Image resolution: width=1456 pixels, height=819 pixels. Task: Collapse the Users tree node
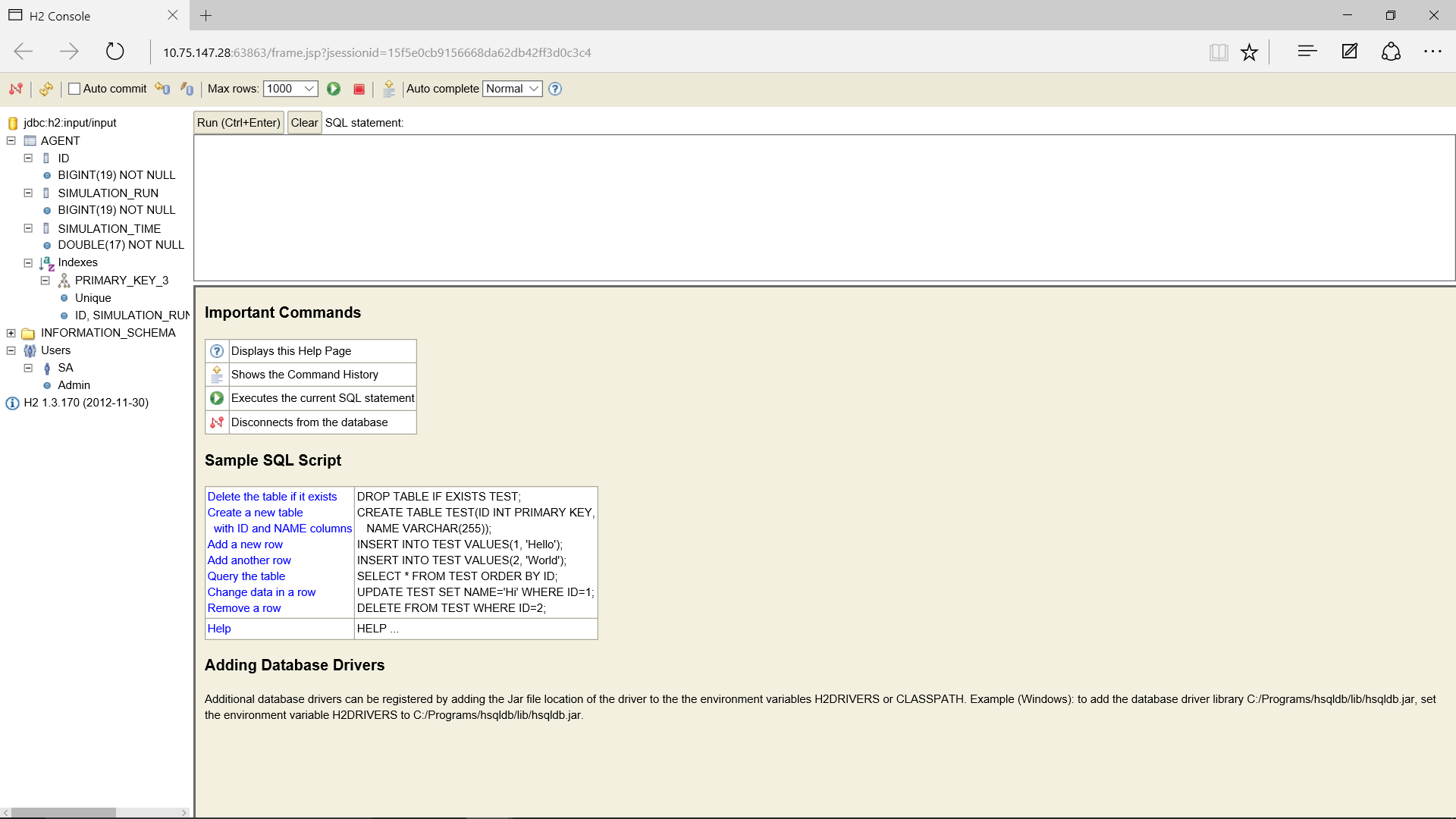pyautogui.click(x=11, y=350)
